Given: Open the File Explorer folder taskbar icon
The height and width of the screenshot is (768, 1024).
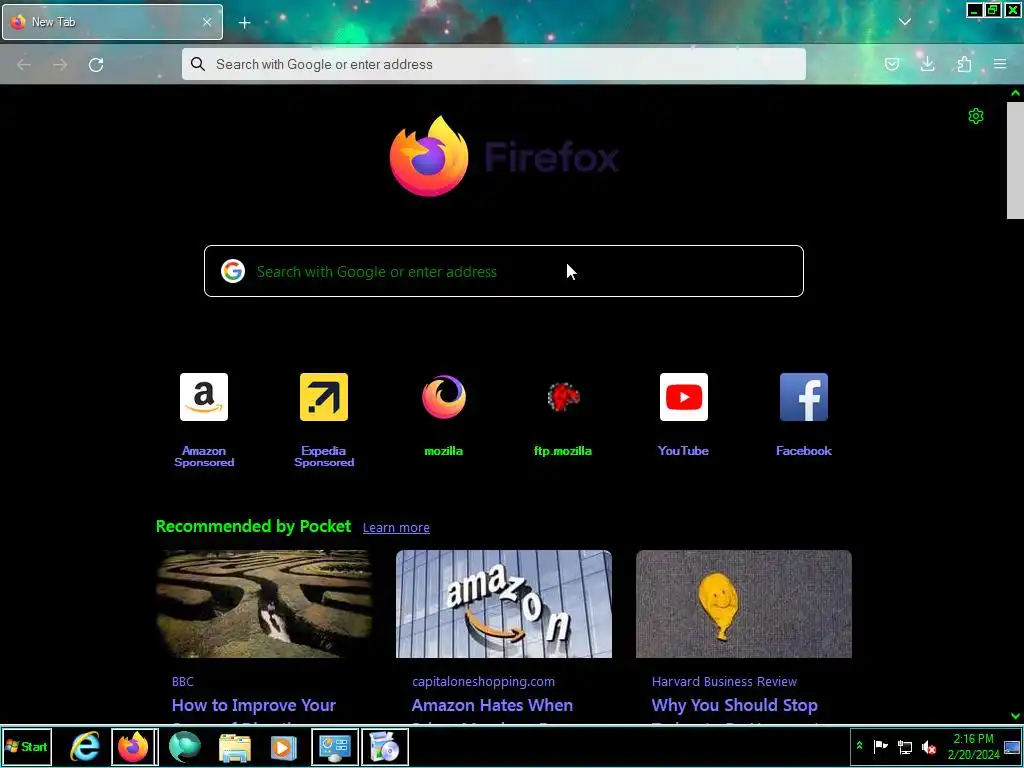Looking at the screenshot, I should [x=234, y=747].
